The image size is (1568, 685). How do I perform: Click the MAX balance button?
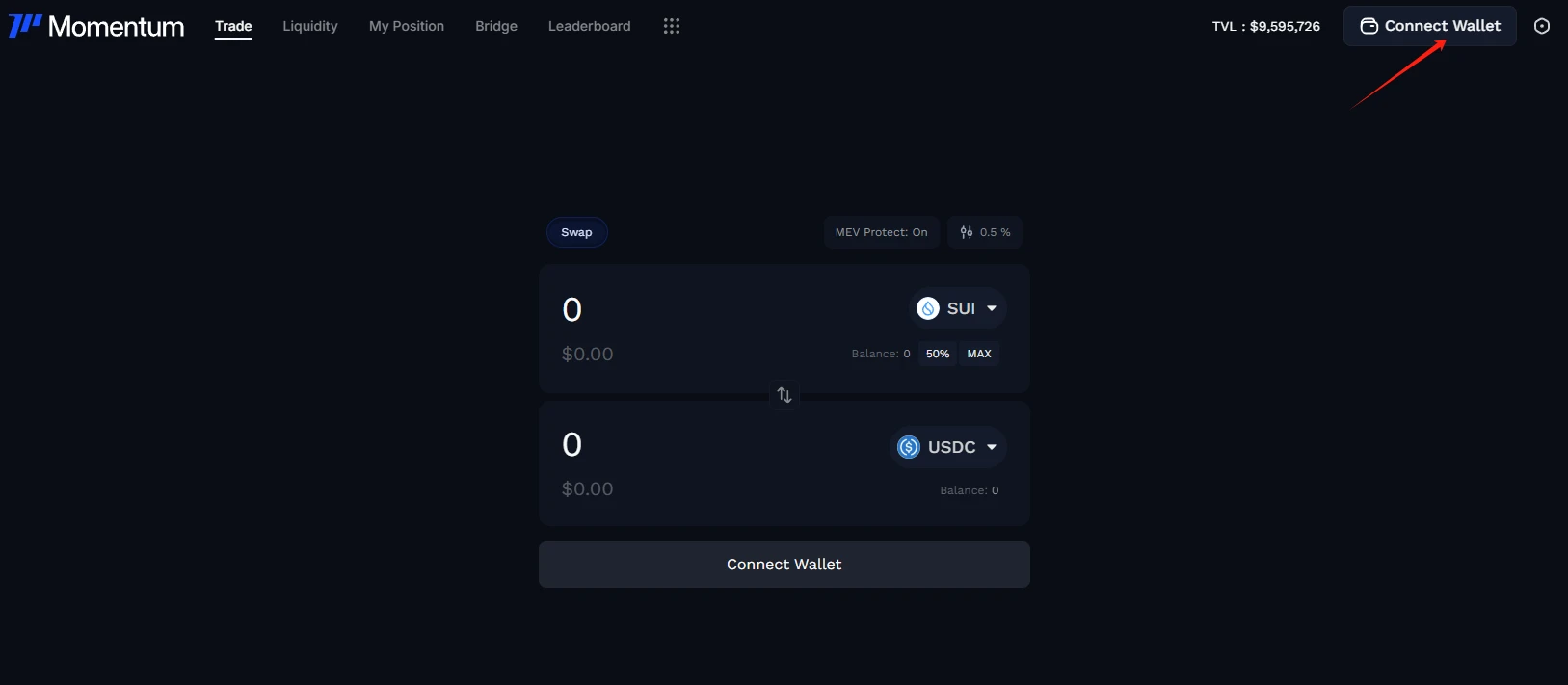coord(979,354)
